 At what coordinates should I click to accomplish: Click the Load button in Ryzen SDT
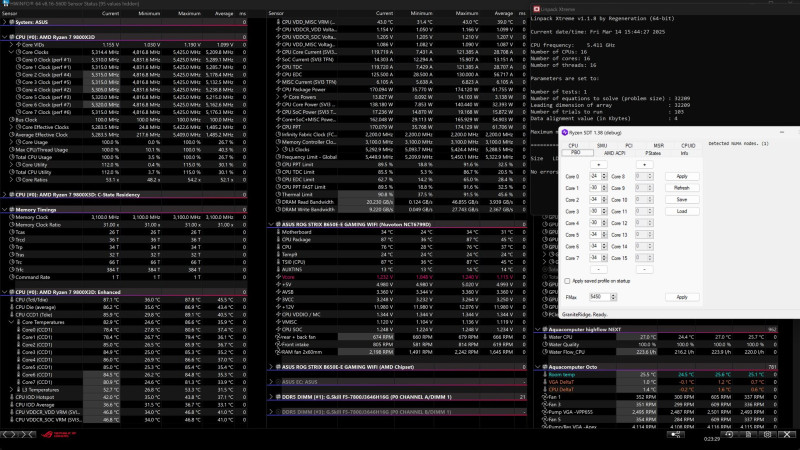tap(682, 211)
